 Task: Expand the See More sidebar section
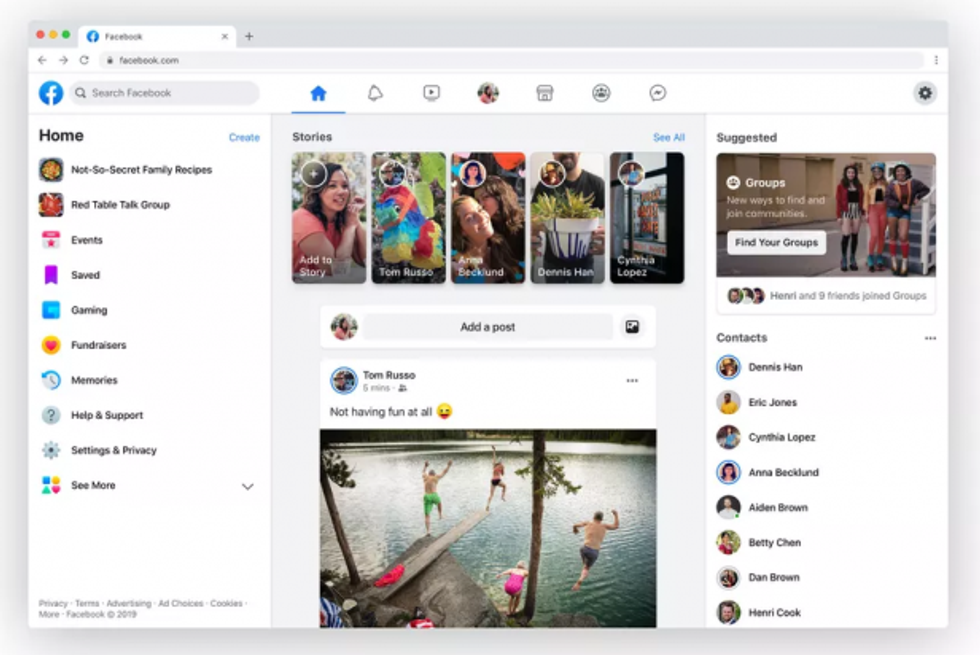point(247,486)
